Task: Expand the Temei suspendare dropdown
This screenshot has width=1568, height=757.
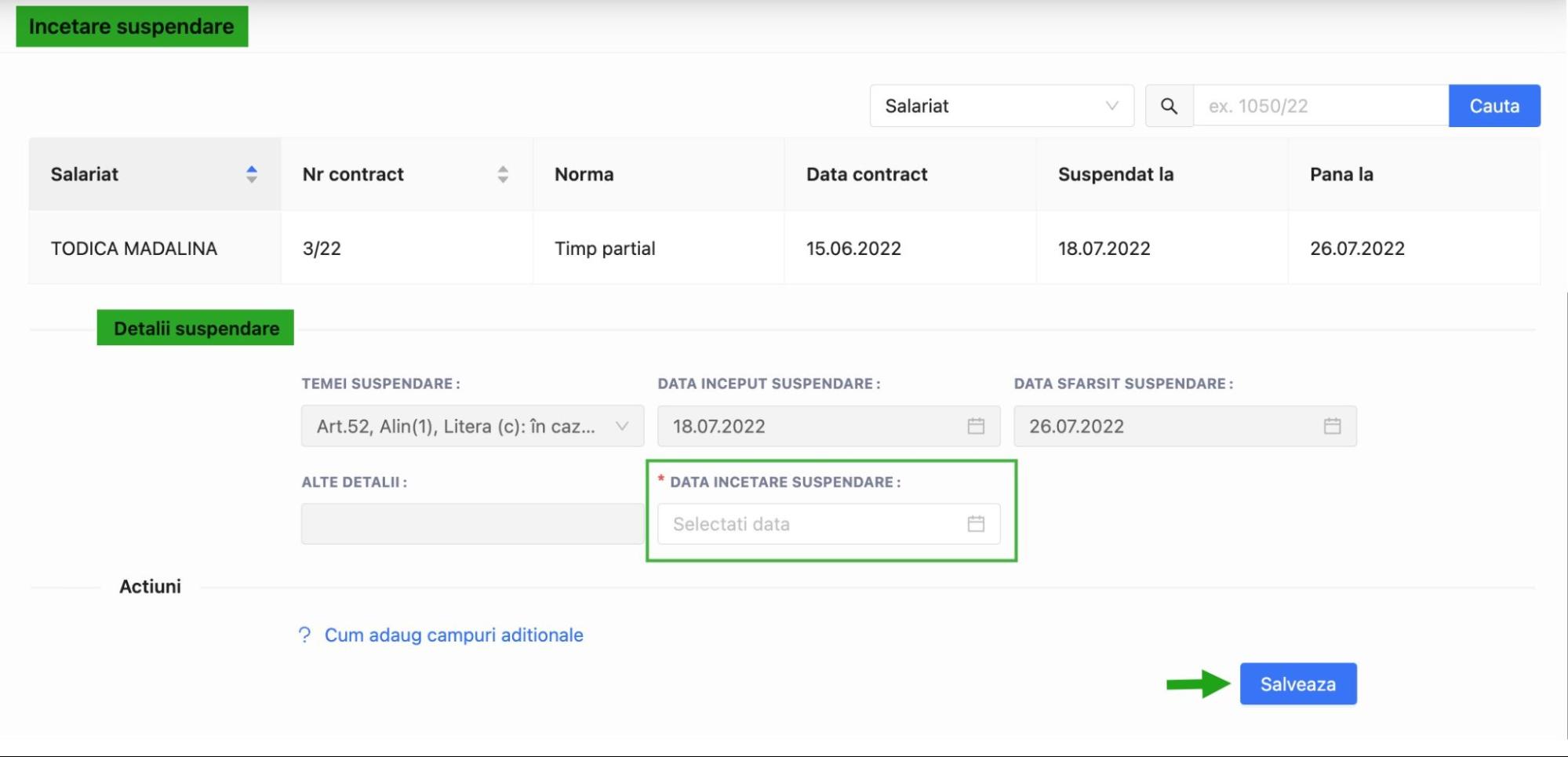Action: pyautogui.click(x=472, y=426)
